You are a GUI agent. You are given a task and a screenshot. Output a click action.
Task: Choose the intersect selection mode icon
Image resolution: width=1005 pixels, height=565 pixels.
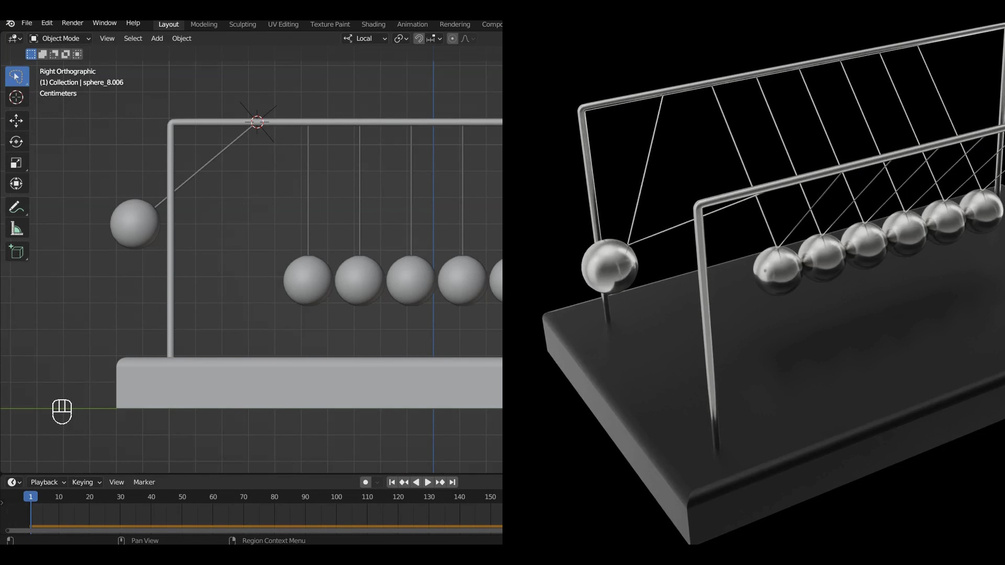[78, 54]
